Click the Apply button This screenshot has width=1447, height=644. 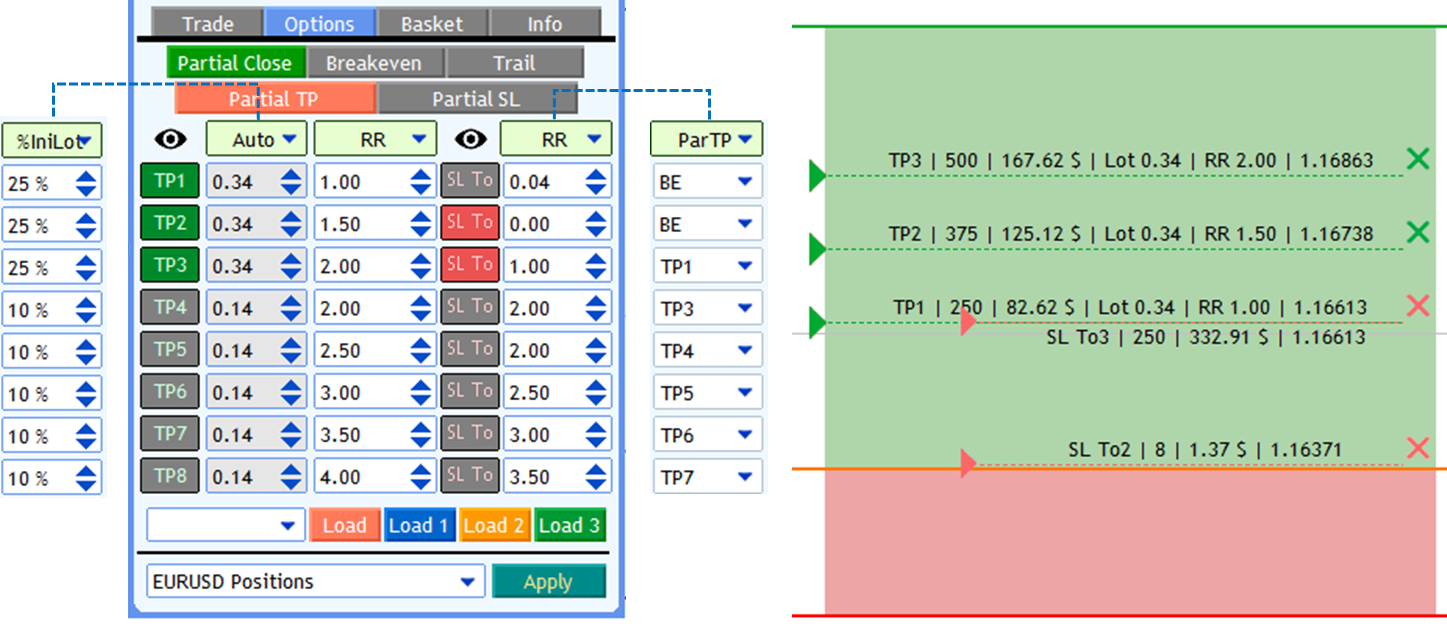549,581
